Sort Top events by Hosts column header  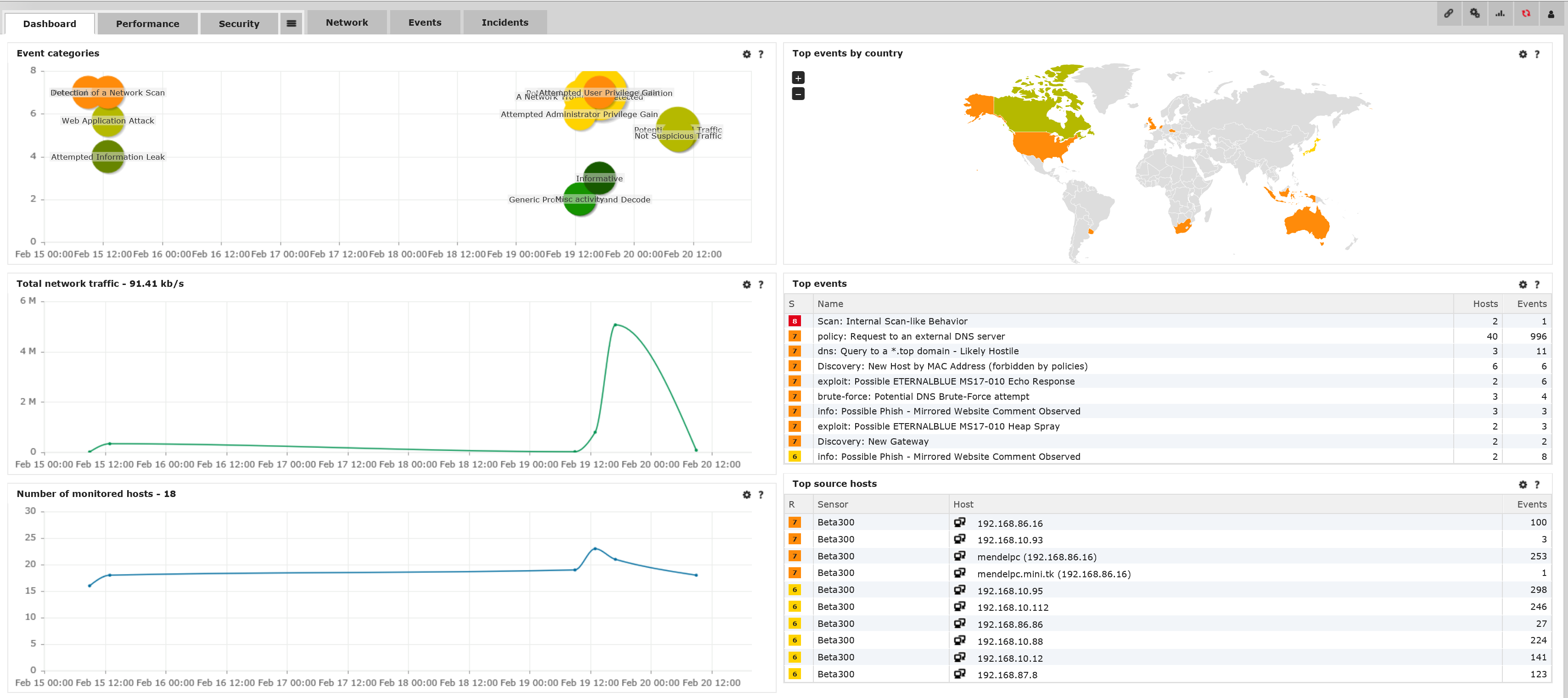click(1484, 304)
